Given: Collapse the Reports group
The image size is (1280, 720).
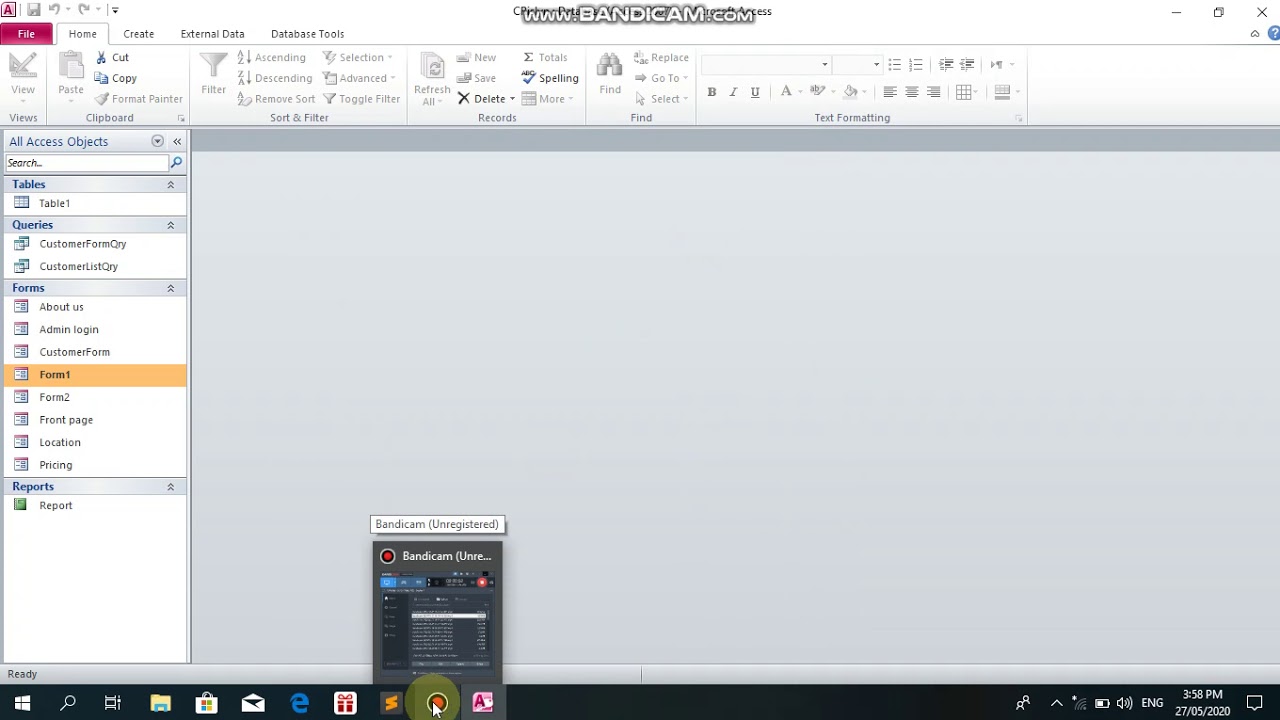Looking at the screenshot, I should [170, 486].
